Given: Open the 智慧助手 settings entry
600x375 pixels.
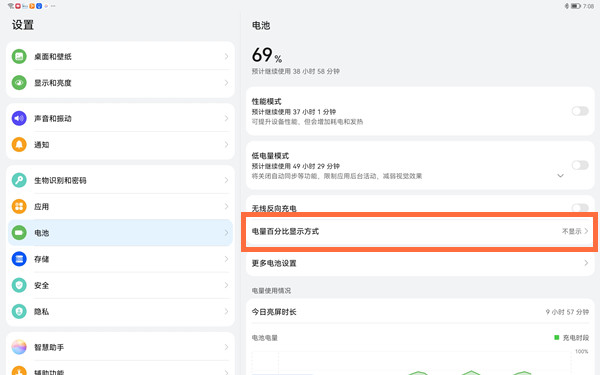Looking at the screenshot, I should [x=120, y=347].
